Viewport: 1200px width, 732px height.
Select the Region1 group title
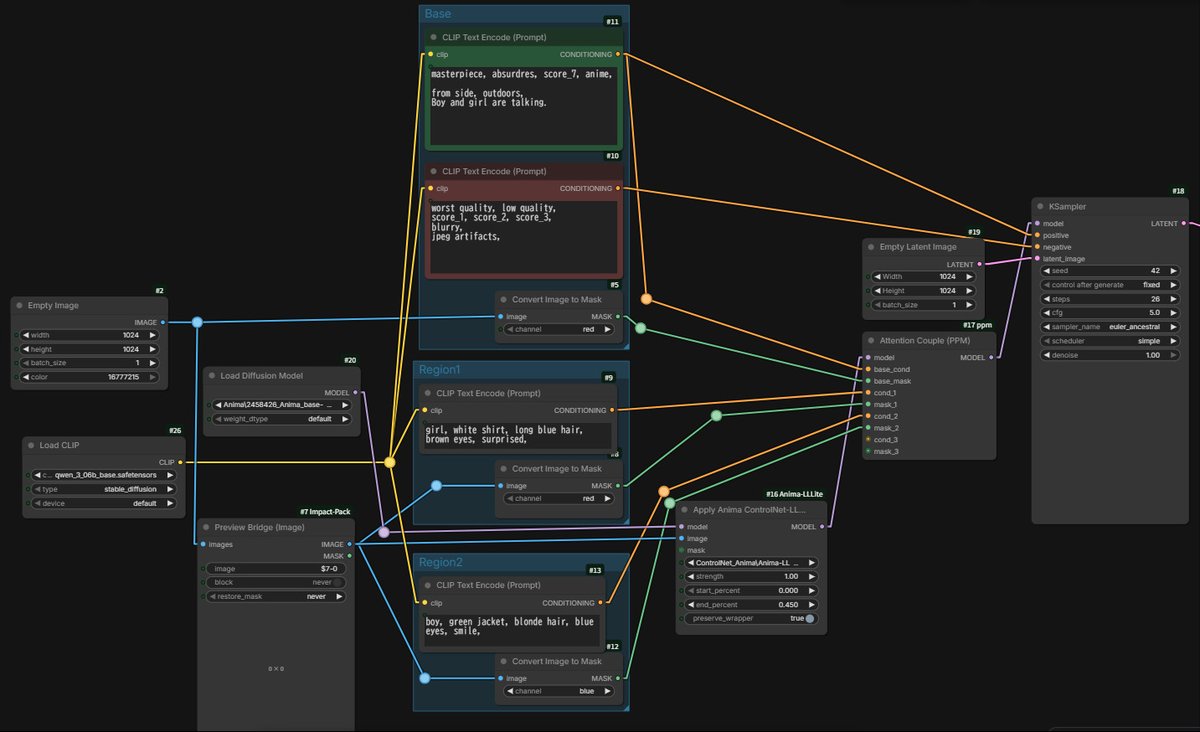tap(441, 370)
